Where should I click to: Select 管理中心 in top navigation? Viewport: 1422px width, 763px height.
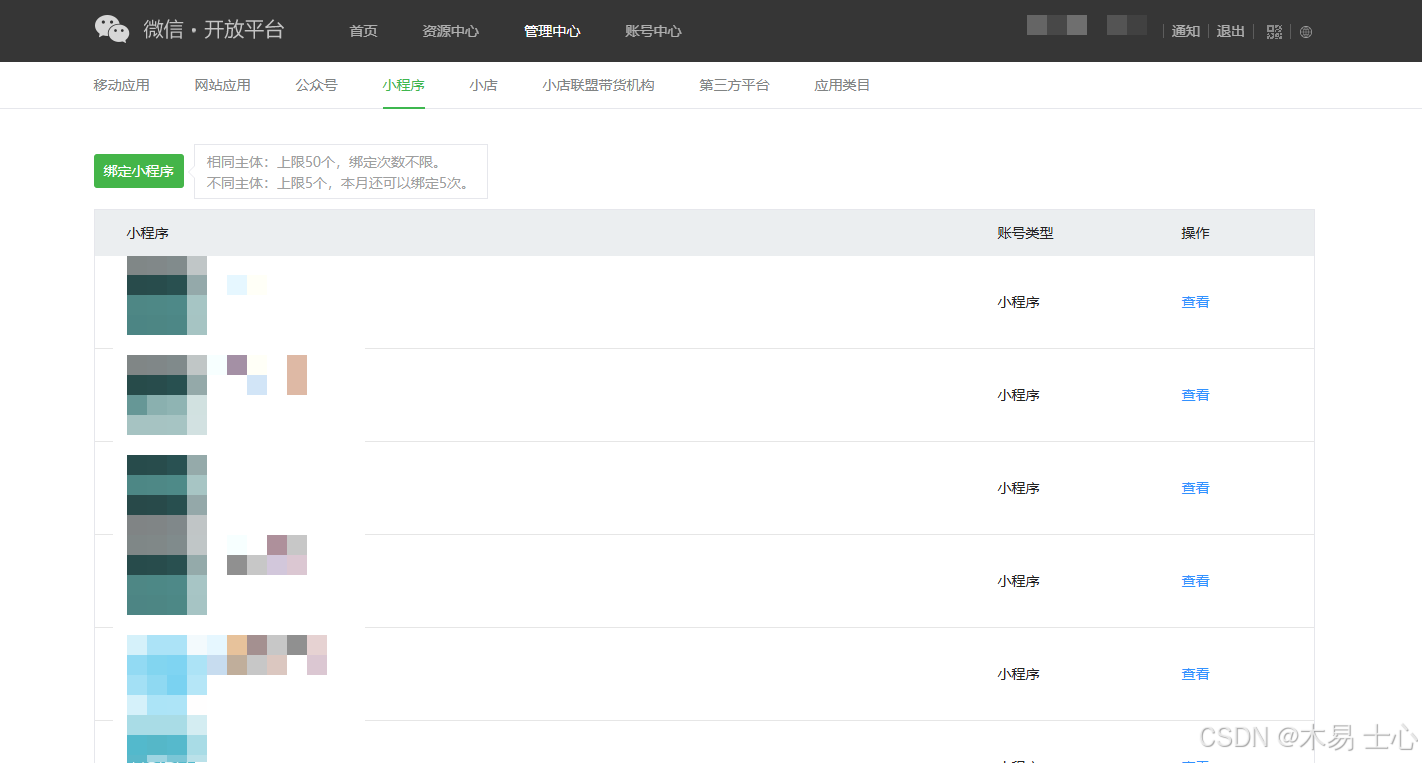tap(552, 31)
